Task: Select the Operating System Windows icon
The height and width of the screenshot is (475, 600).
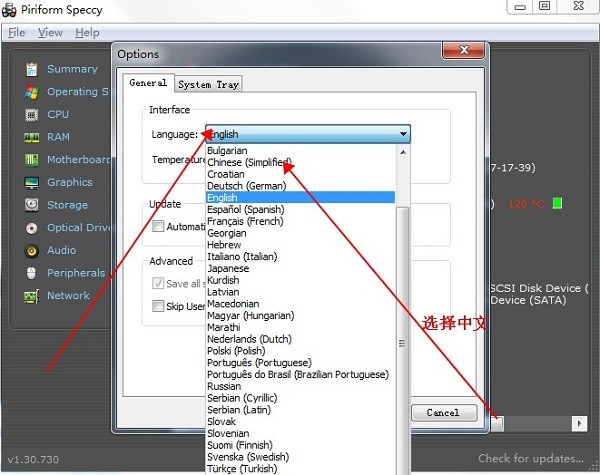Action: [31, 92]
